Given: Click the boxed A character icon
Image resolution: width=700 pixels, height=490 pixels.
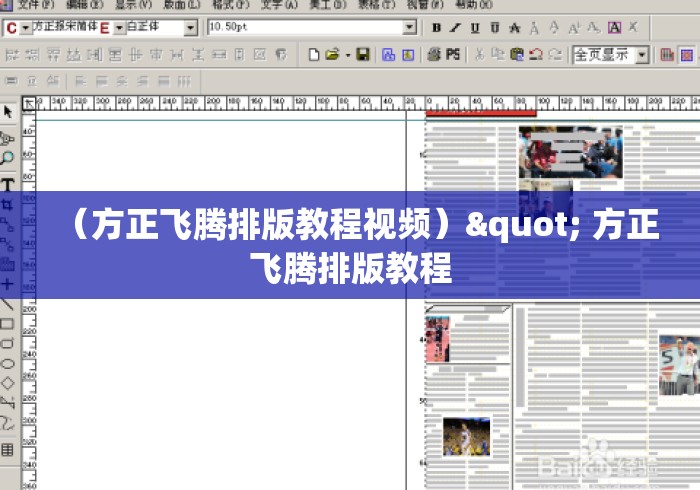Looking at the screenshot, I should [x=615, y=28].
